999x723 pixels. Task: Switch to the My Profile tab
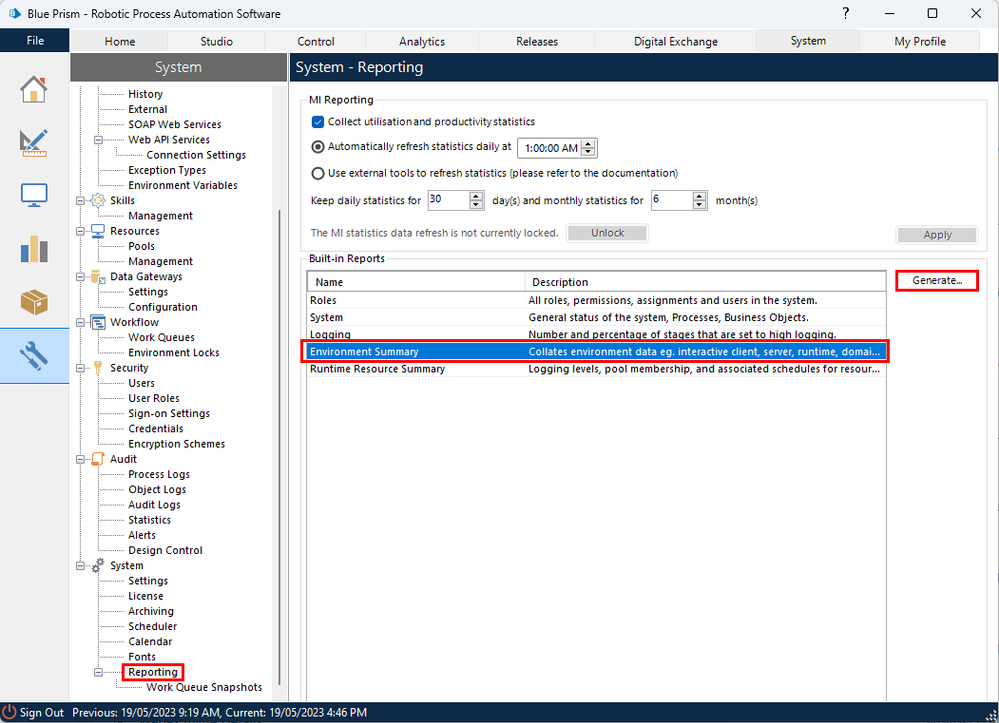coord(920,41)
